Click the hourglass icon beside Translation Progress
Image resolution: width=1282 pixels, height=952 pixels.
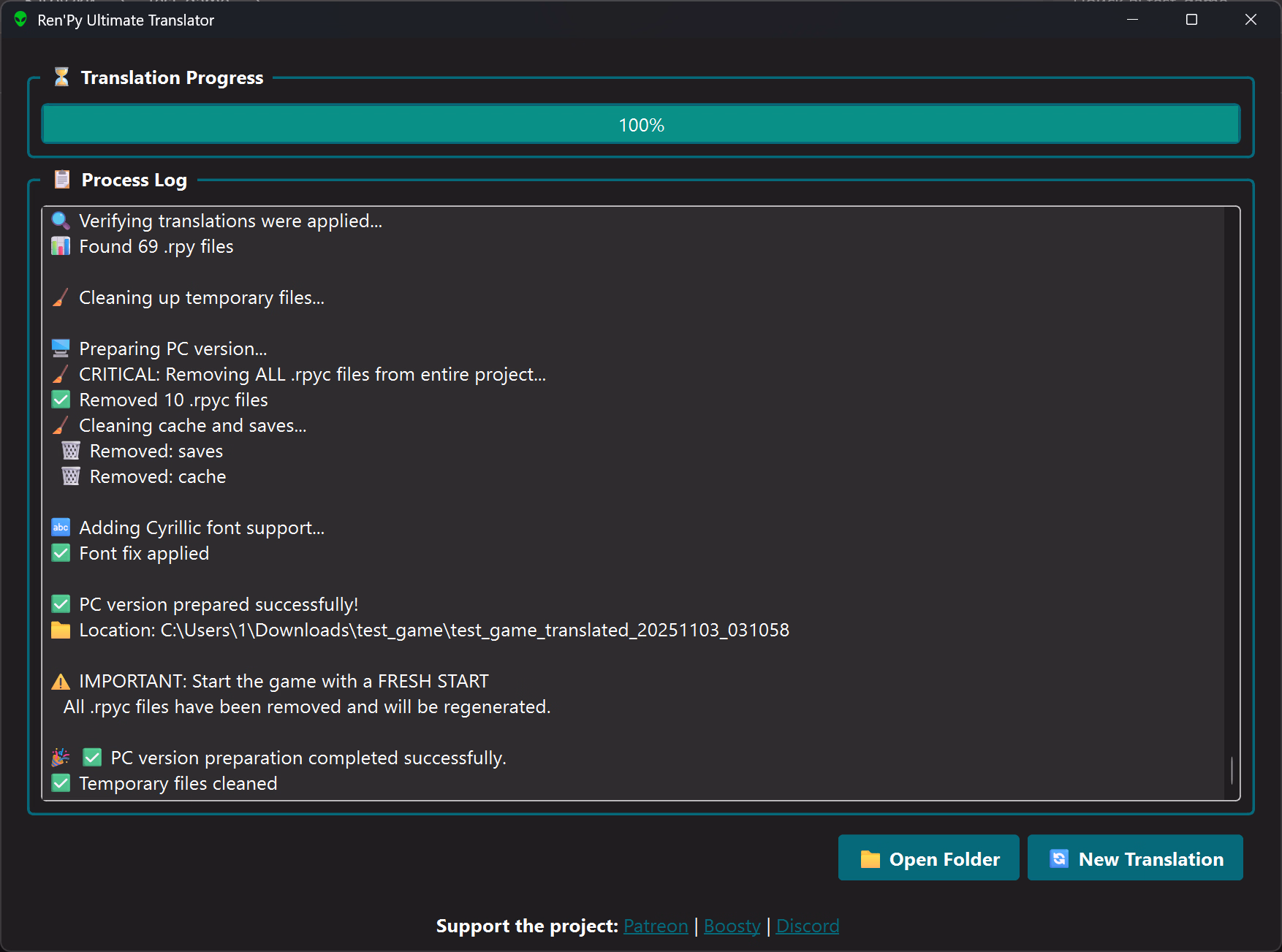61,77
